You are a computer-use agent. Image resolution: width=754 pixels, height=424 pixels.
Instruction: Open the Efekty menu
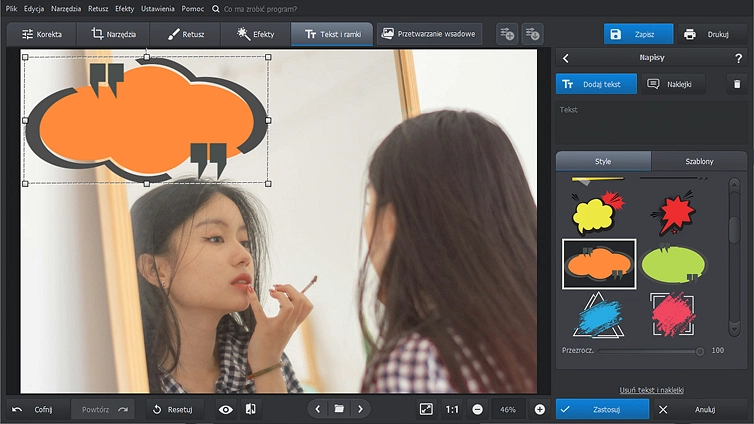tap(124, 8)
